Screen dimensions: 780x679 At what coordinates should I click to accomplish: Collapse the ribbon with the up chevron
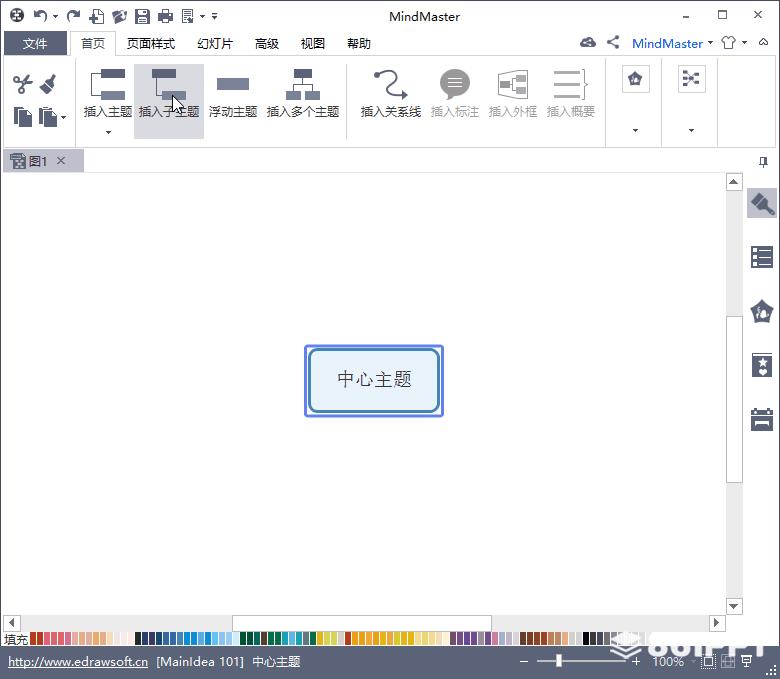pyautogui.click(x=763, y=42)
